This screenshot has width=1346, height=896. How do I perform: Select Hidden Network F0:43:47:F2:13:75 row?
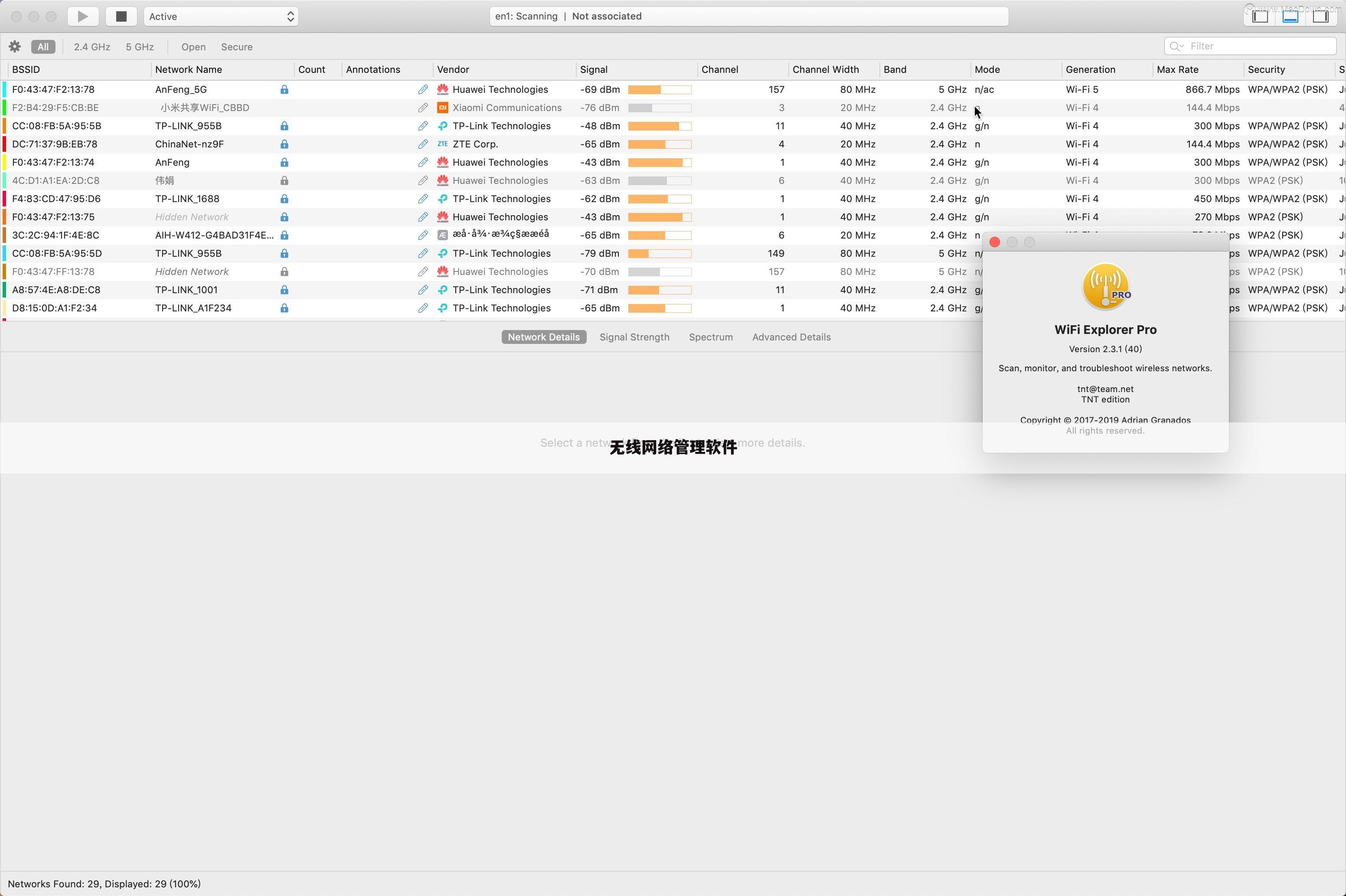point(673,216)
